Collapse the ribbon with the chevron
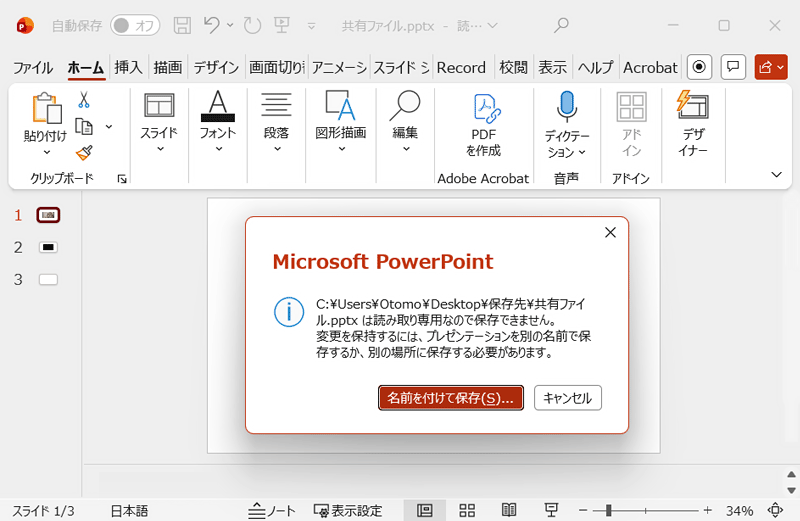This screenshot has height=521, width=800. (777, 175)
